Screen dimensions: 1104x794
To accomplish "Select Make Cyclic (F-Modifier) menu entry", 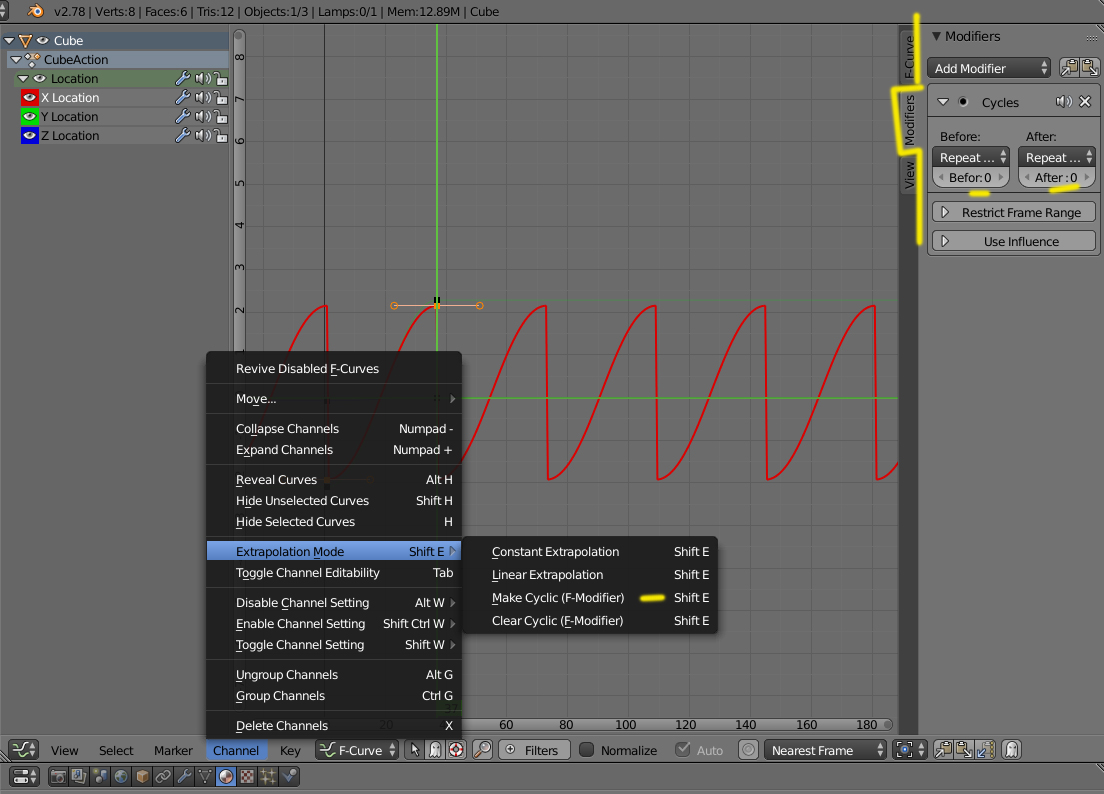I will pos(558,598).
